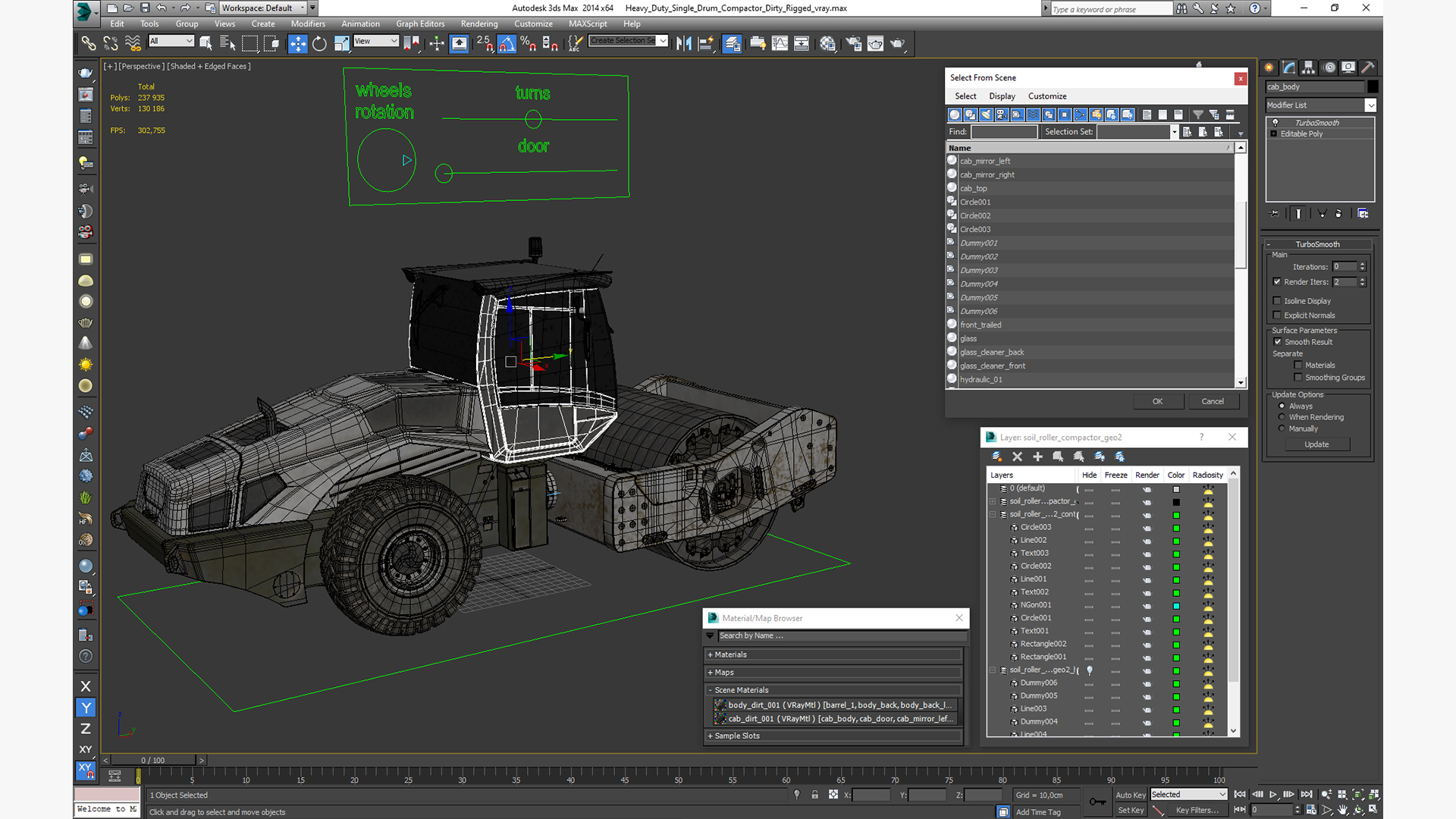Activate the Select and Link tool
Image resolution: width=1456 pixels, height=819 pixels.
click(x=89, y=43)
